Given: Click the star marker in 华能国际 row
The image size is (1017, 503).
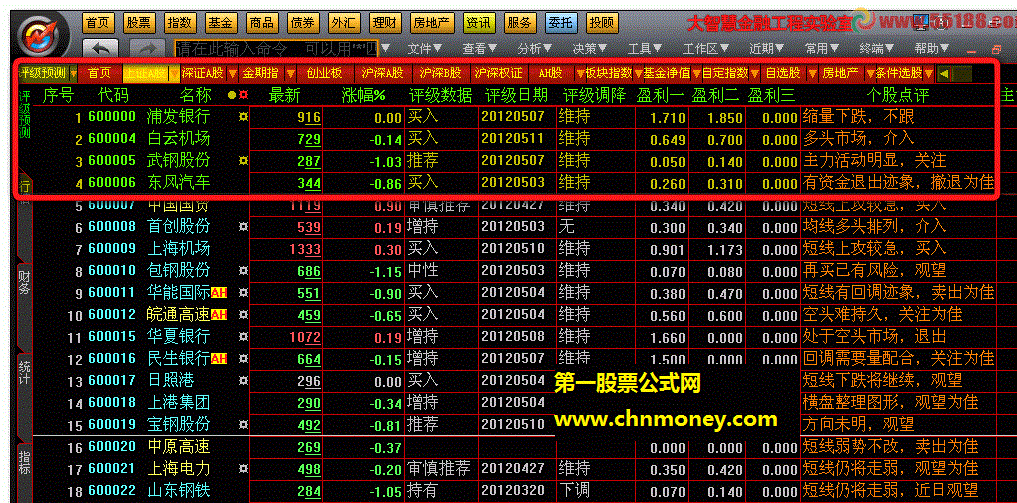Looking at the screenshot, I should pos(243,292).
